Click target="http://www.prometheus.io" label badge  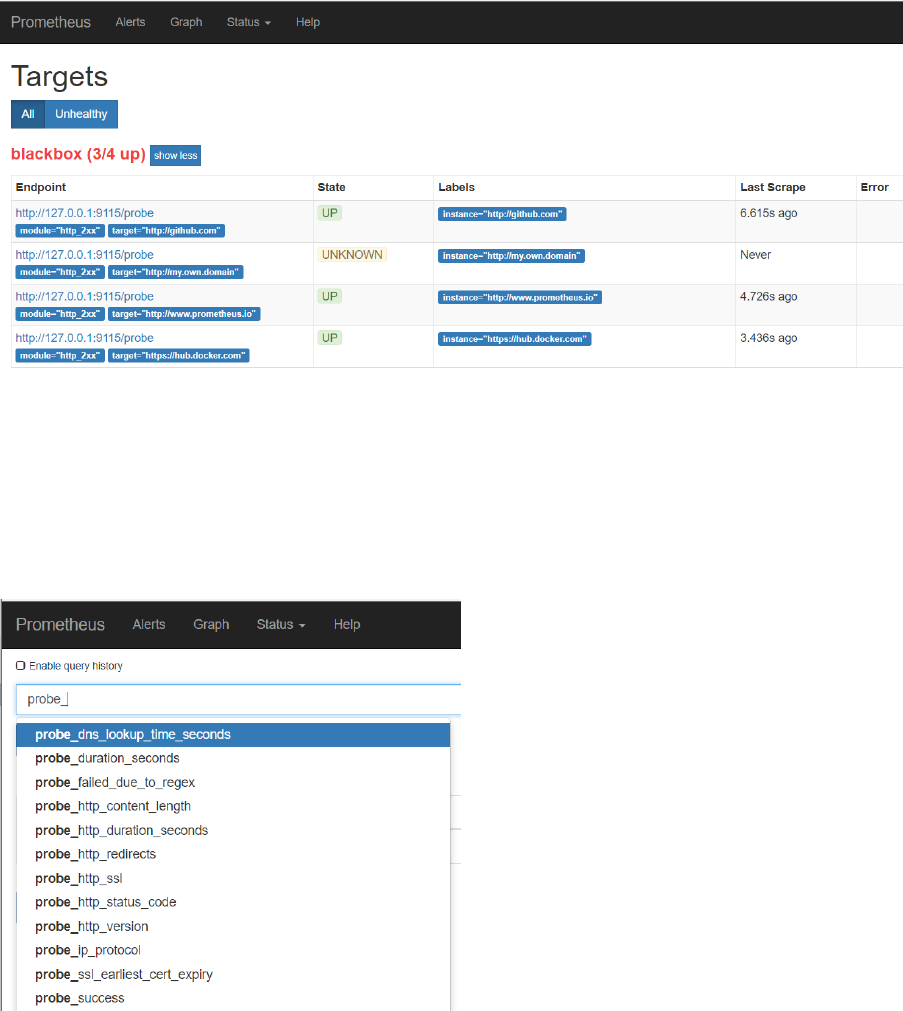point(184,314)
